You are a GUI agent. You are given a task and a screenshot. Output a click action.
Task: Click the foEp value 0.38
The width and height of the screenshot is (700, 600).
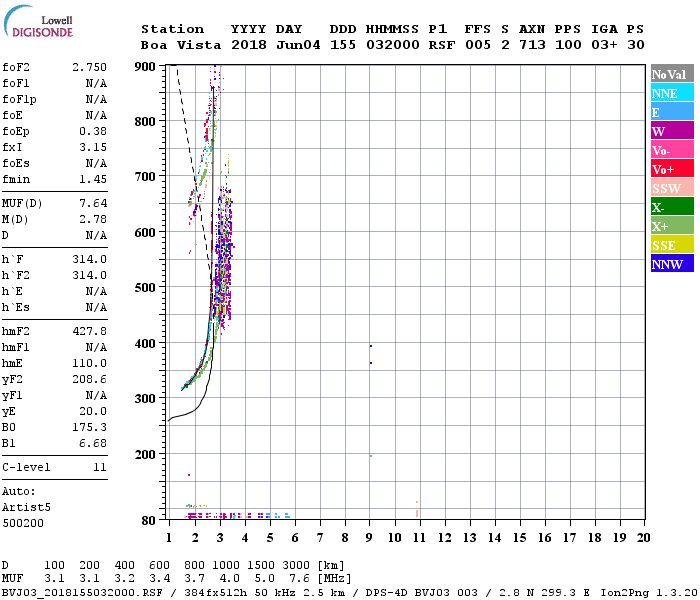[93, 131]
